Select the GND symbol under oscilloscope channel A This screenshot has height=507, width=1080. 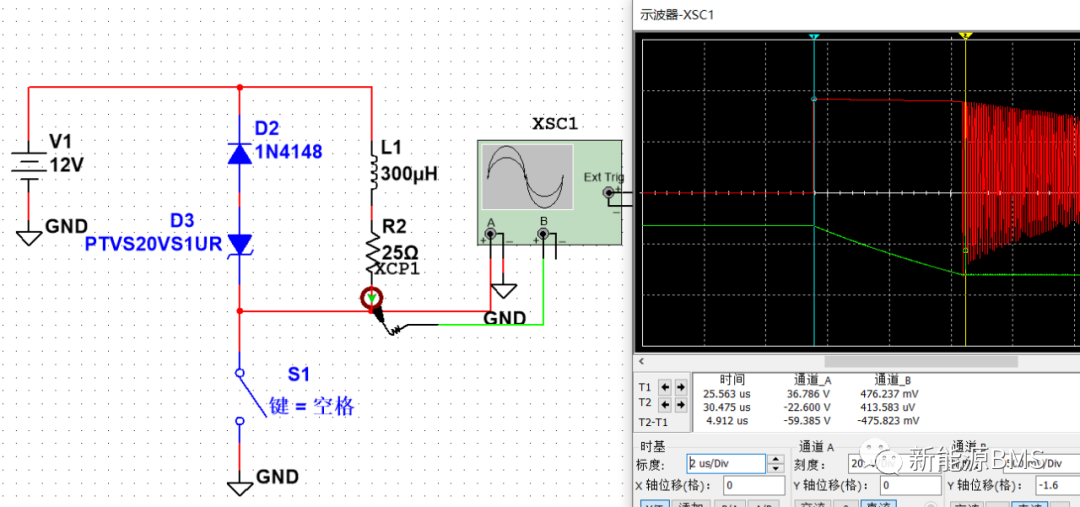pos(504,290)
